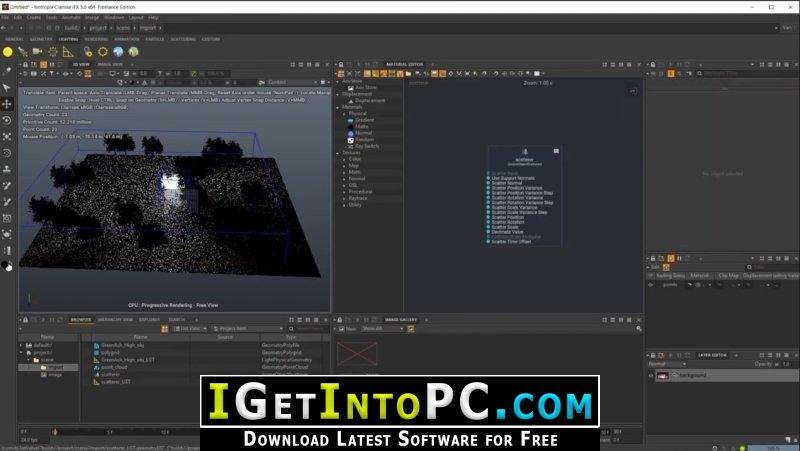
Task: Switch to the Image View tab
Action: (110, 65)
